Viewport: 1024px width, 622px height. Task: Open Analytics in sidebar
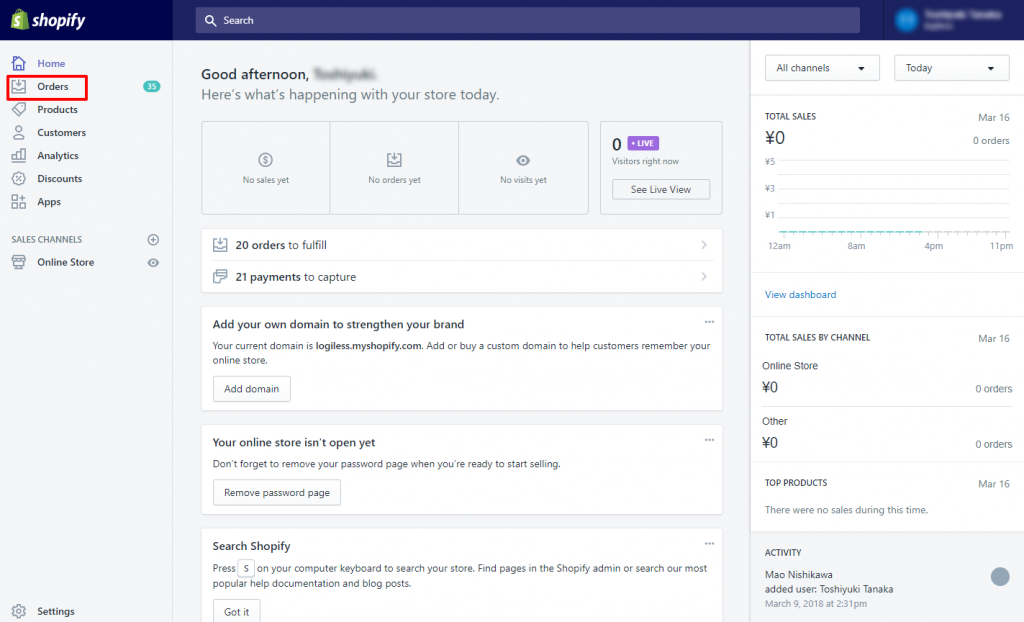coord(57,156)
